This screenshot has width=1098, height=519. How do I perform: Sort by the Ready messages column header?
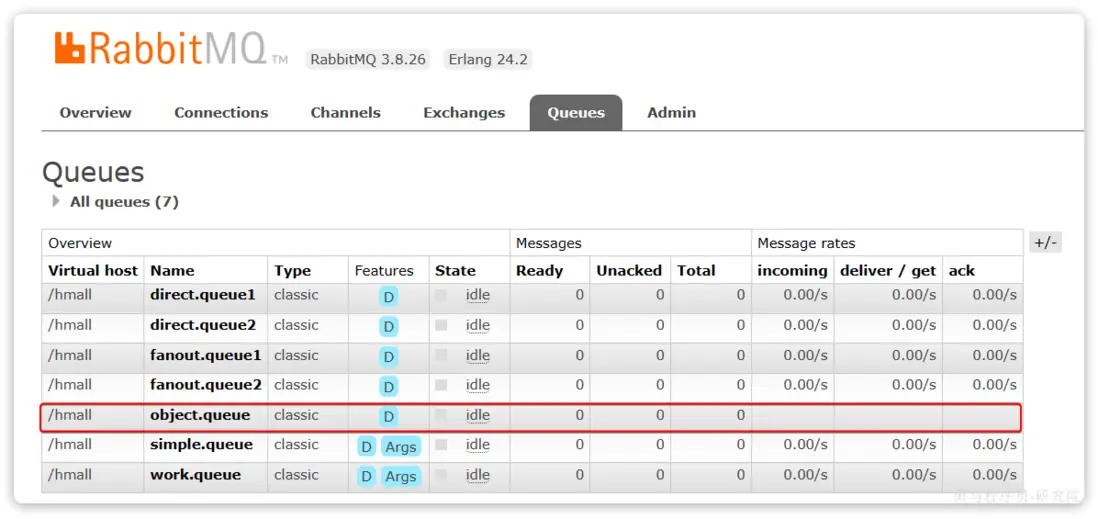[539, 271]
